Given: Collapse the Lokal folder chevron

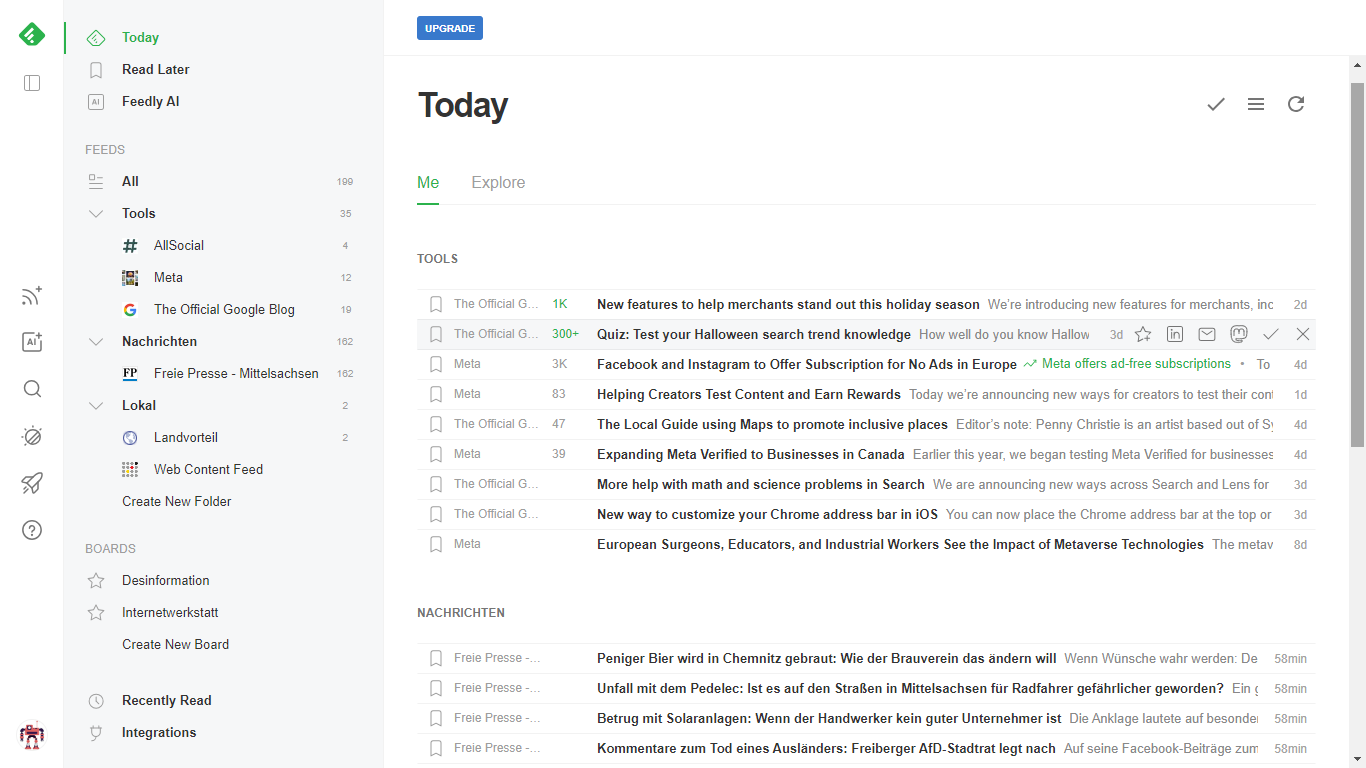Looking at the screenshot, I should coord(96,405).
